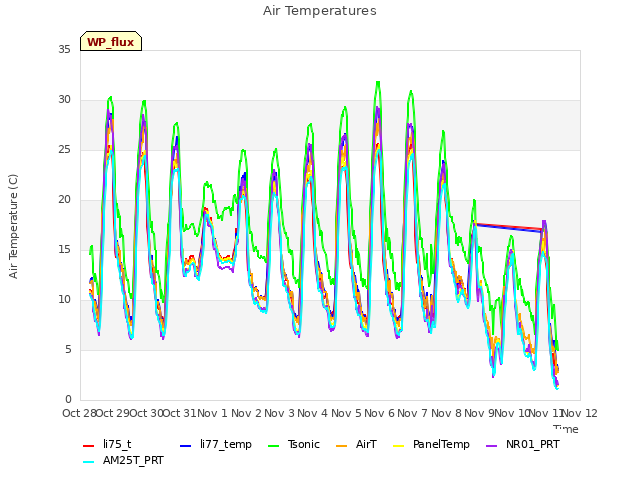Click the orange AirT legend color marker
This screenshot has height=480, width=640.
pos(341,446)
